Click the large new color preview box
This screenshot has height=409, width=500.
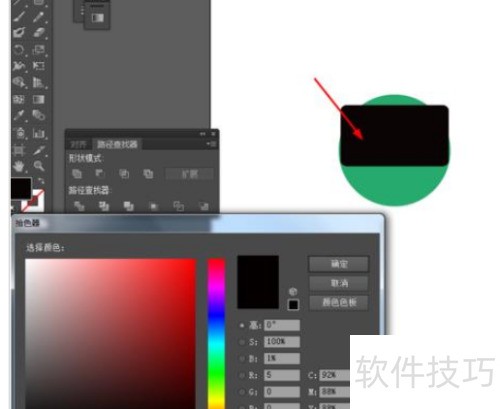click(x=258, y=282)
